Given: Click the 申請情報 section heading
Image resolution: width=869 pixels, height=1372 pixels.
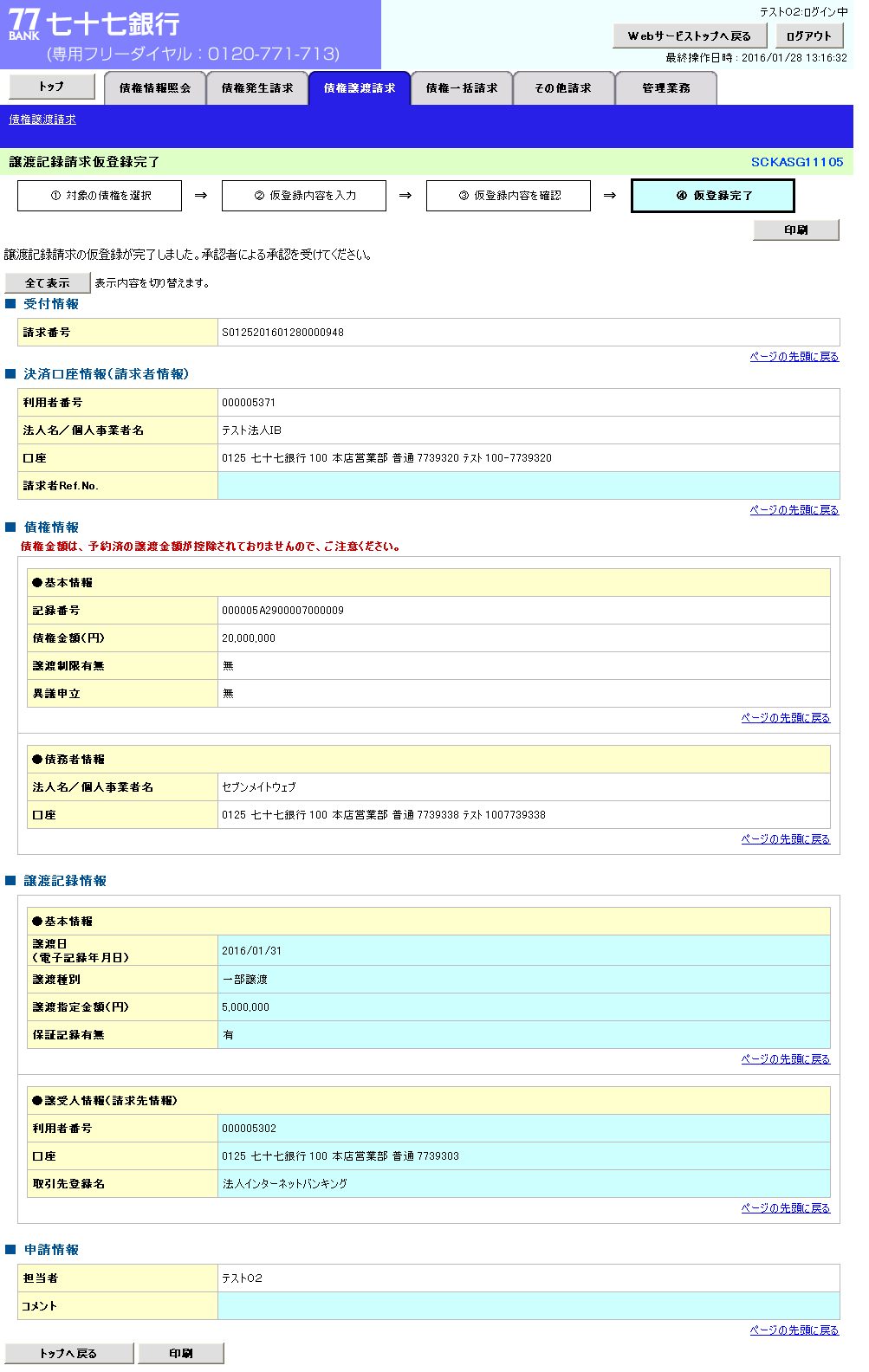Looking at the screenshot, I should [x=51, y=1250].
